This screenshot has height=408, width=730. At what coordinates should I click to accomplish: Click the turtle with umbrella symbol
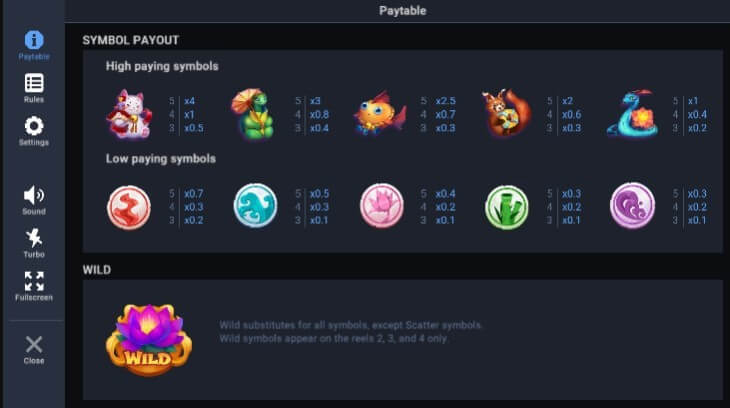pyautogui.click(x=253, y=113)
